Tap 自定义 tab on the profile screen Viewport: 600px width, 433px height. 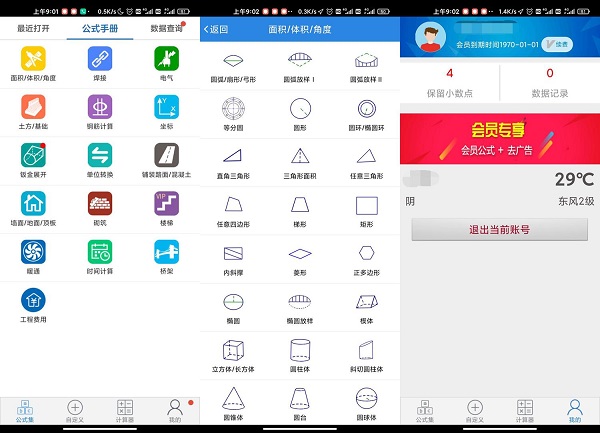(x=475, y=411)
